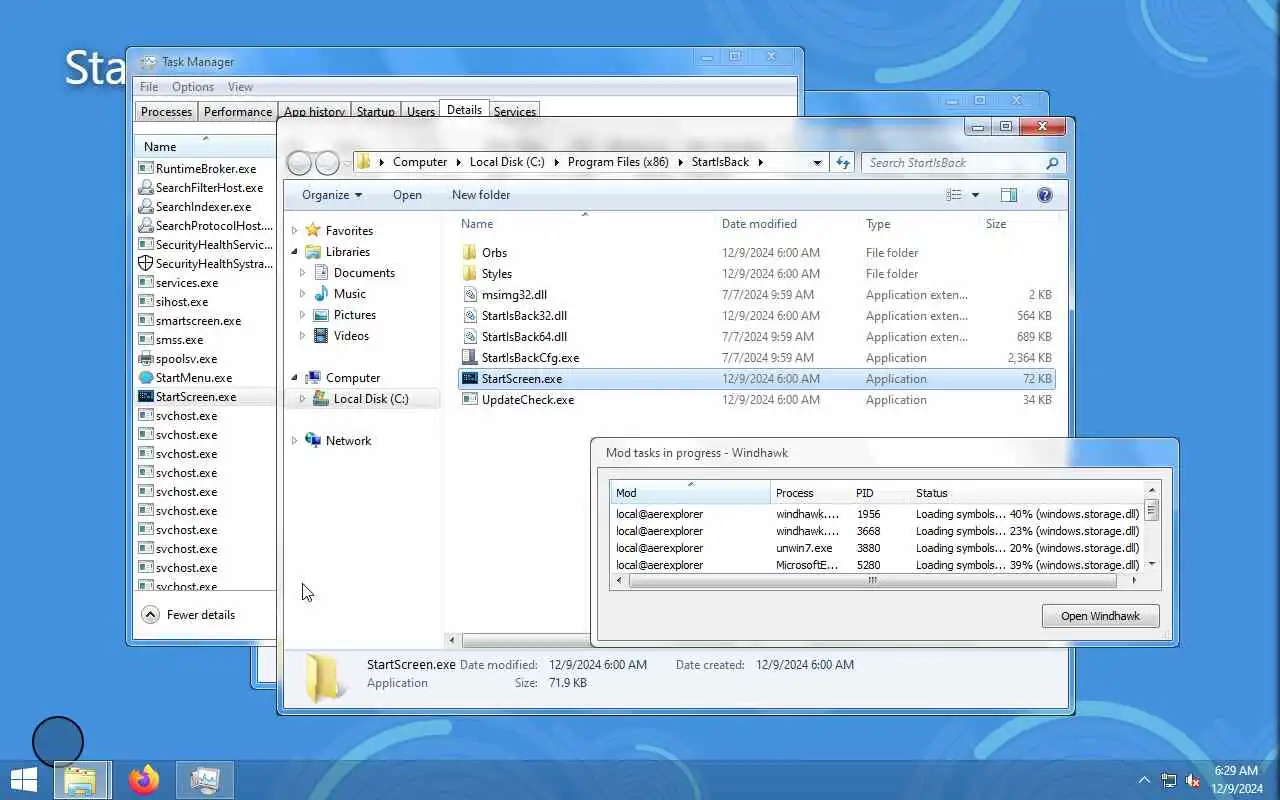The width and height of the screenshot is (1280, 800).
Task: Switch to the Performance tab
Action: [238, 112]
